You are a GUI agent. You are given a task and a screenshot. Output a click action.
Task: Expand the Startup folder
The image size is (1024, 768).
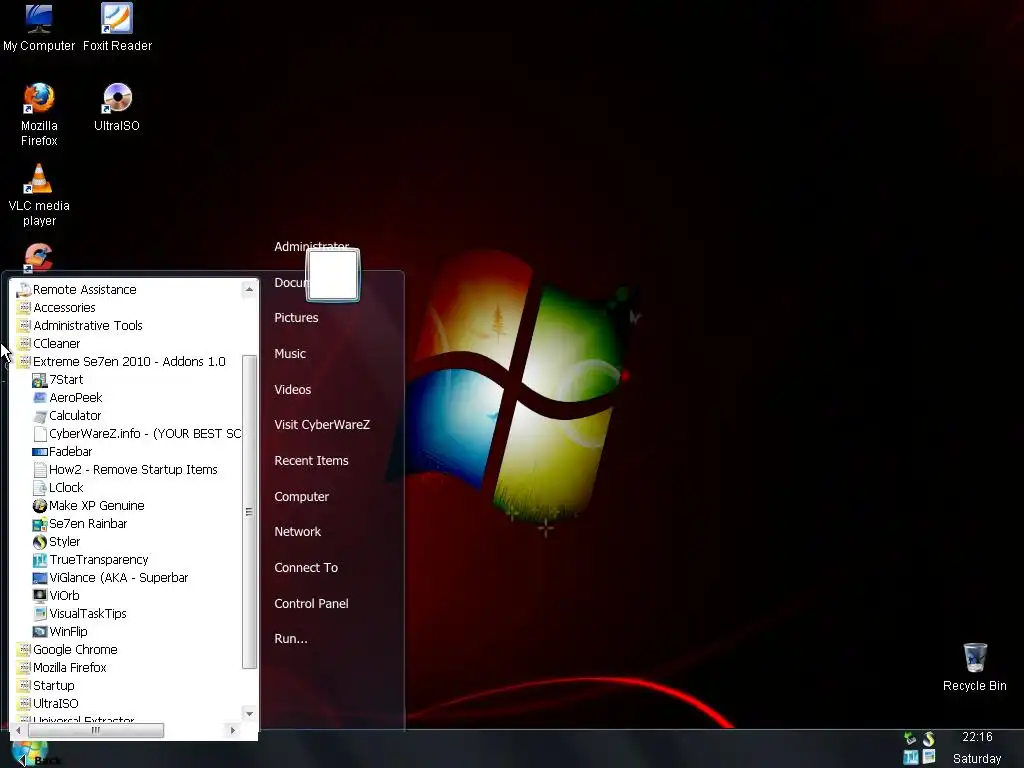tap(45, 686)
